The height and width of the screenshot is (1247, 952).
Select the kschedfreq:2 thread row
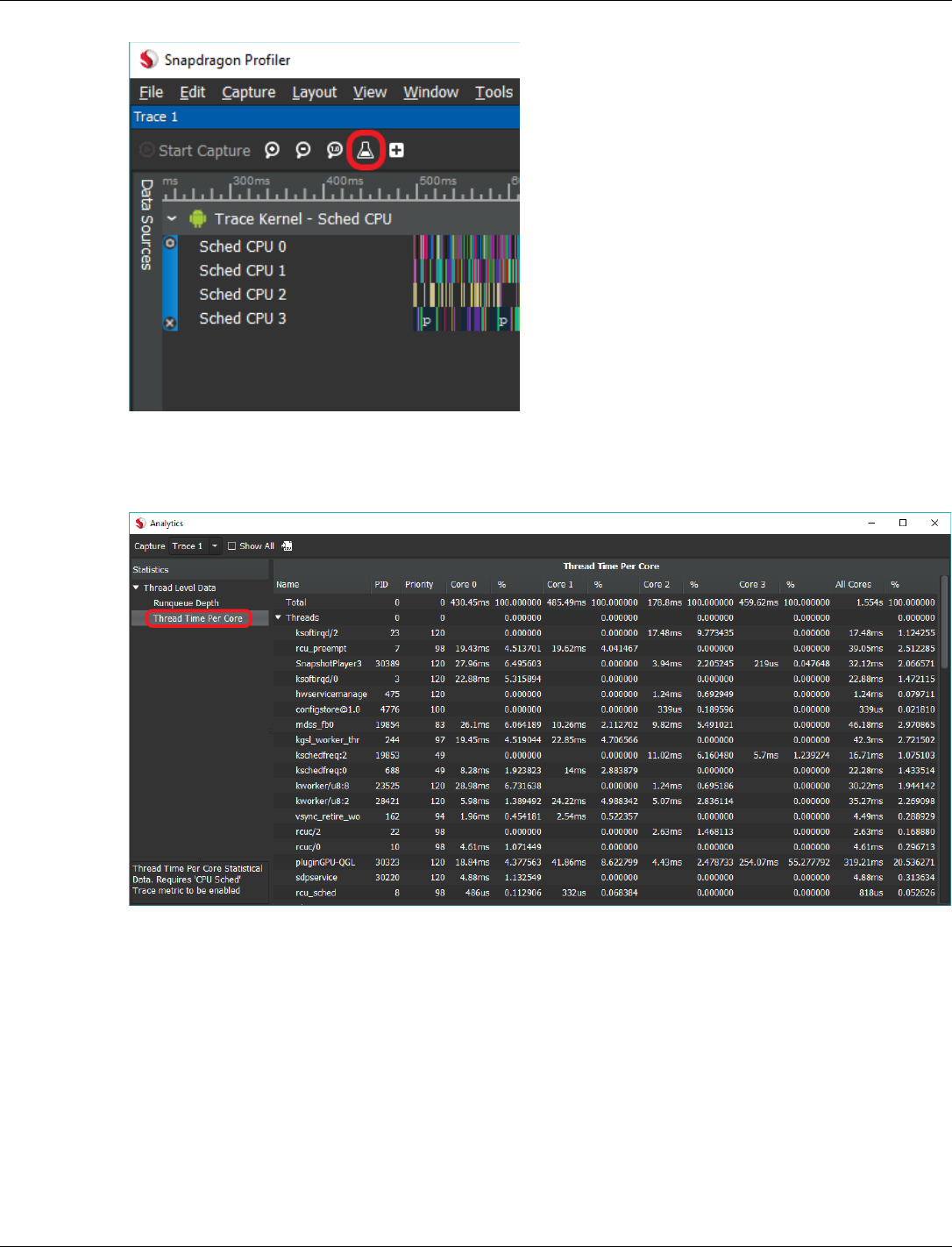tap(606, 755)
